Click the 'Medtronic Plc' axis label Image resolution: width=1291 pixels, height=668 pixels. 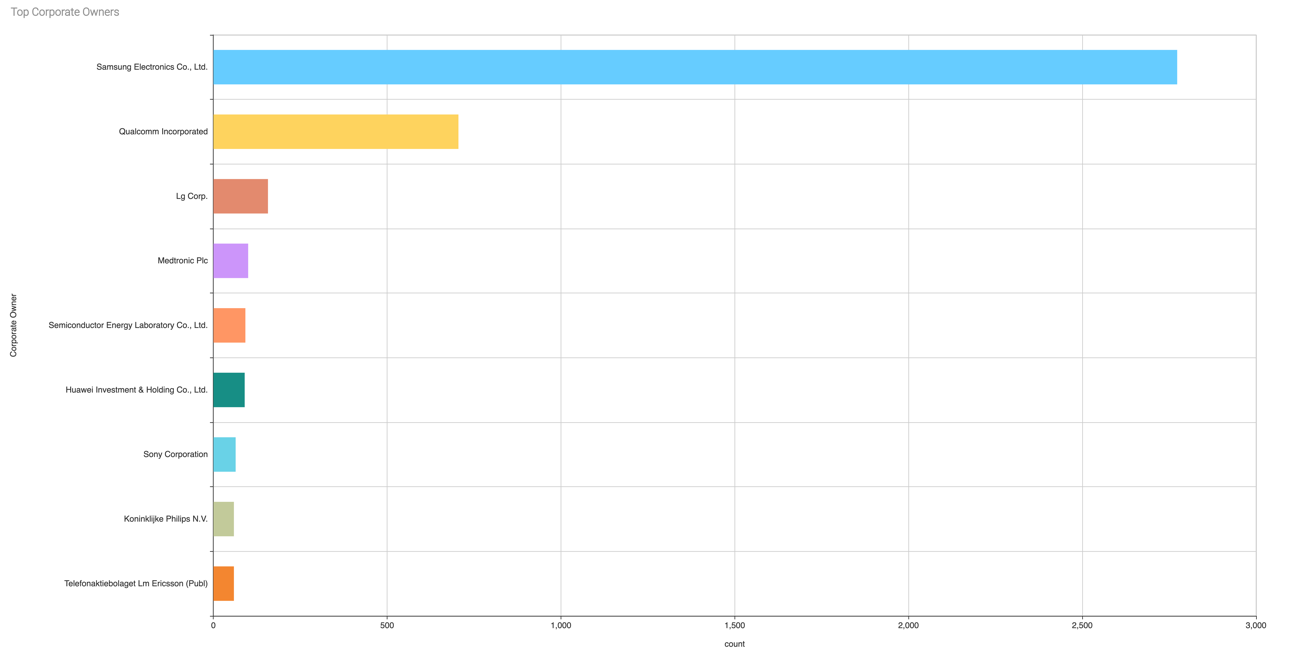(x=182, y=261)
